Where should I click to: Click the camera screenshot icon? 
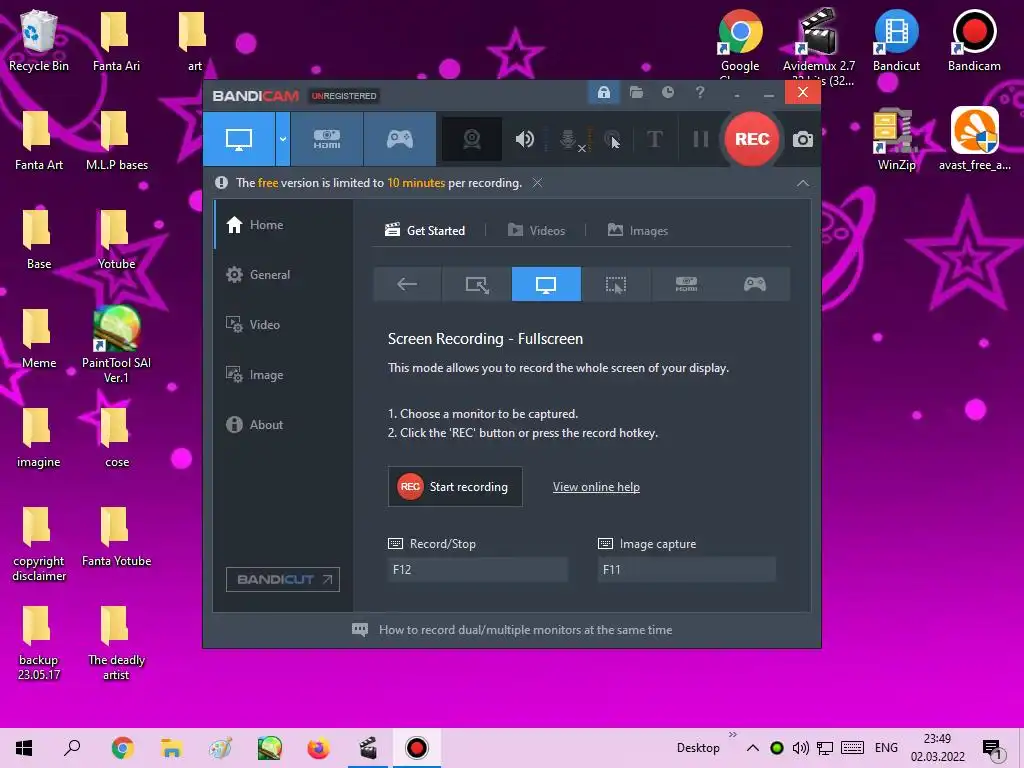(x=803, y=139)
